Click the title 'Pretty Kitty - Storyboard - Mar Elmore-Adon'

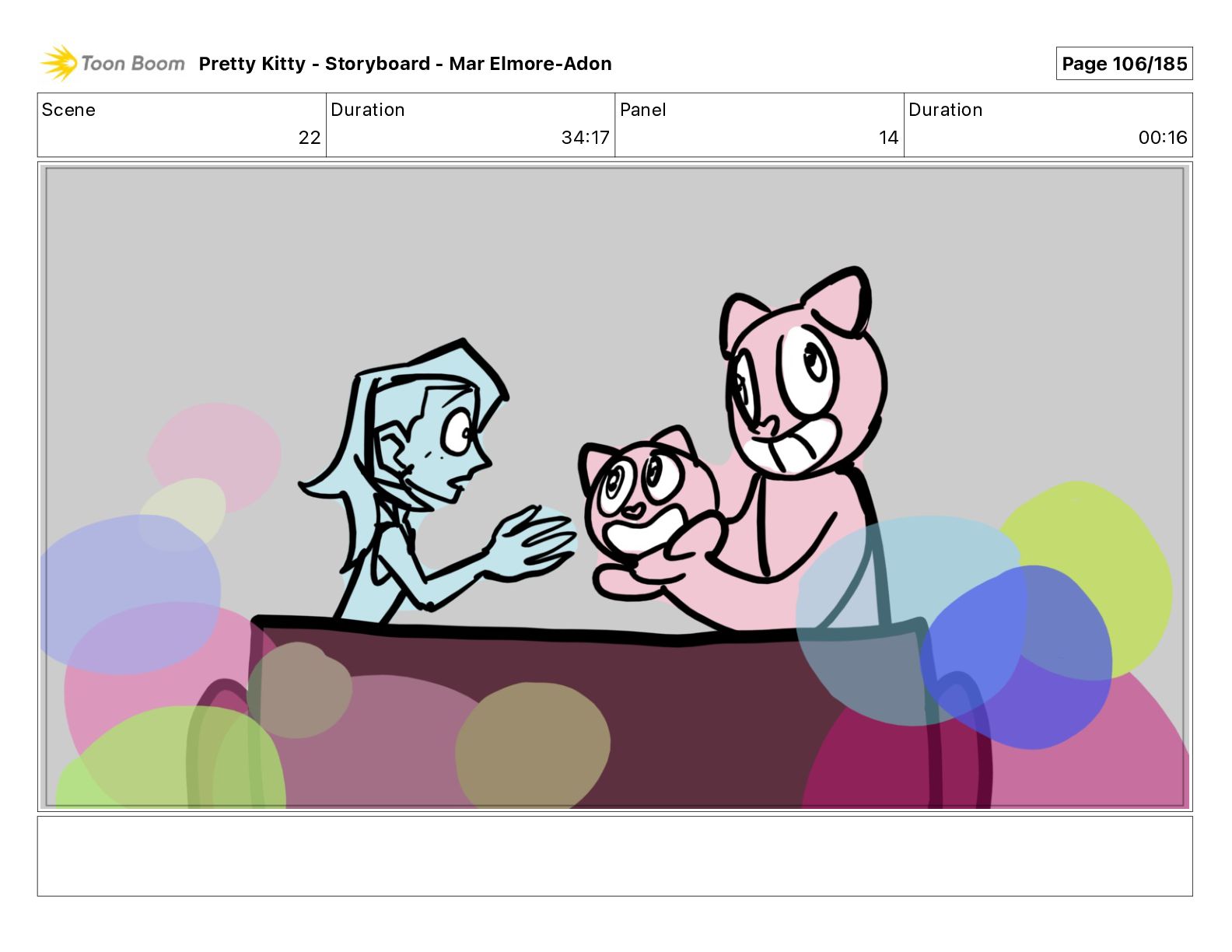[405, 64]
